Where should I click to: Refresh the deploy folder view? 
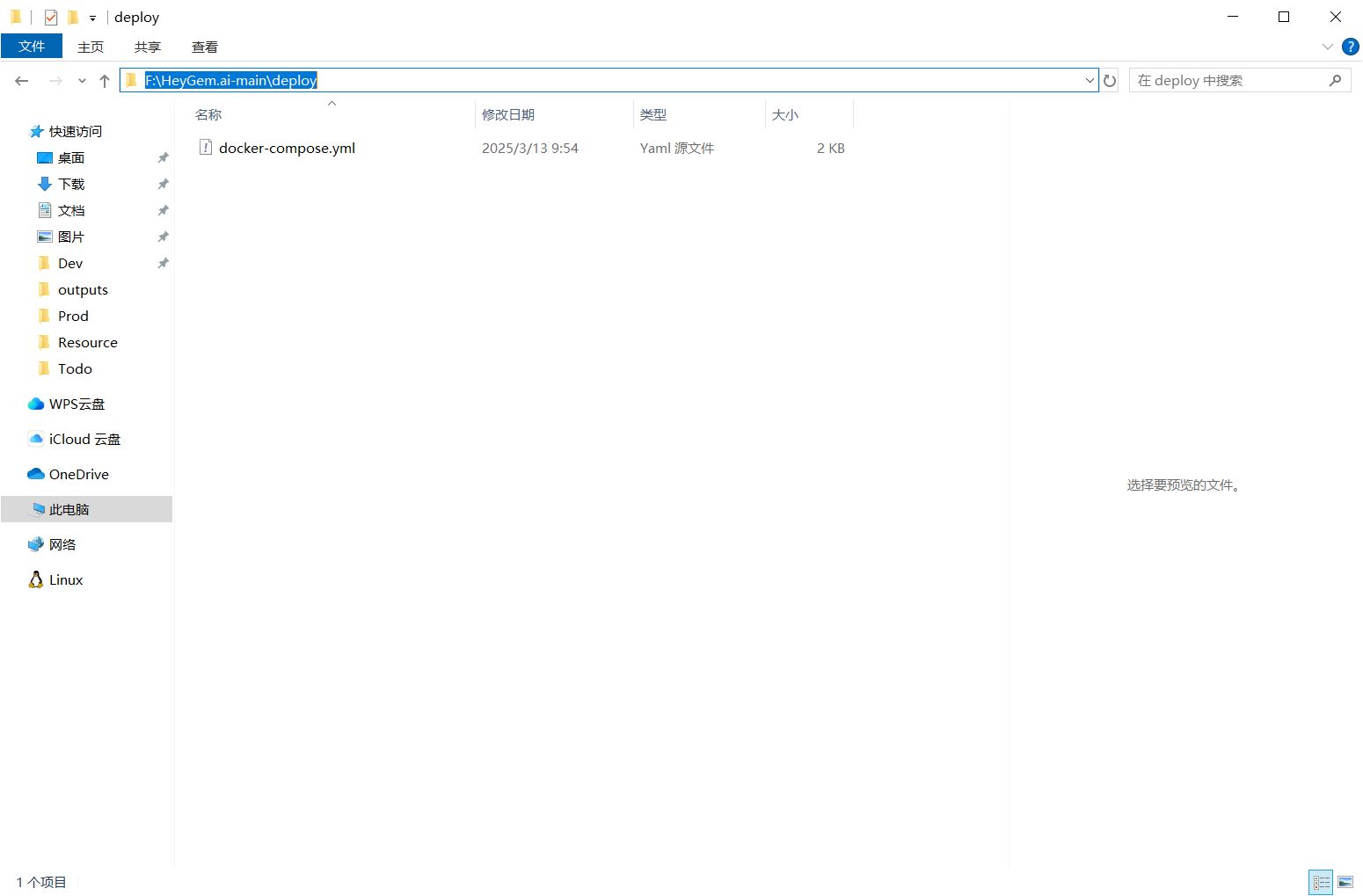pos(1110,81)
